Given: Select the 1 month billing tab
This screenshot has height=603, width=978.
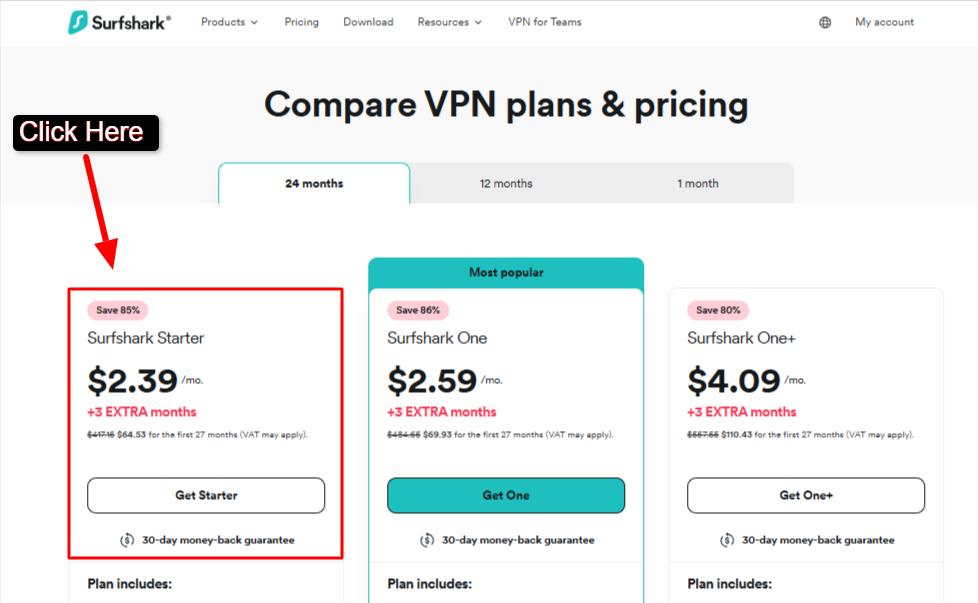Looking at the screenshot, I should (x=697, y=183).
